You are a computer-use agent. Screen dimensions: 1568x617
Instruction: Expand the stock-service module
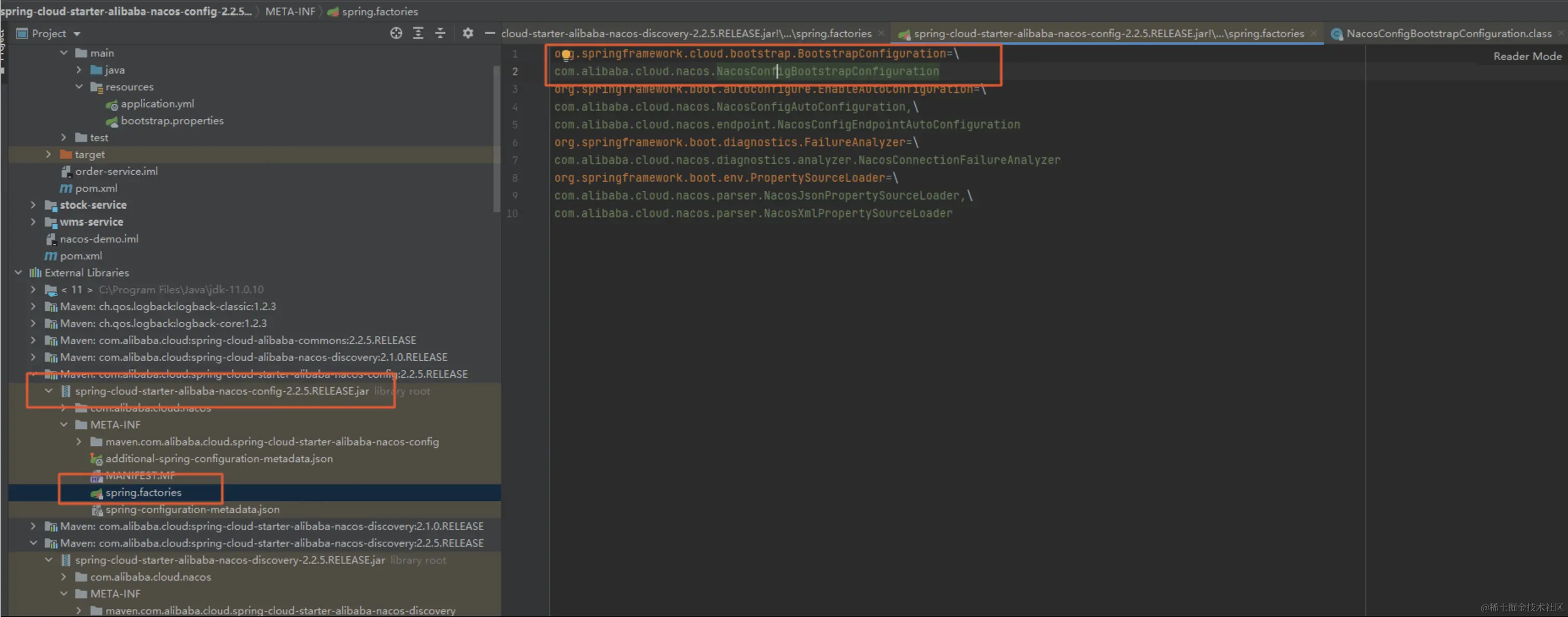(33, 205)
